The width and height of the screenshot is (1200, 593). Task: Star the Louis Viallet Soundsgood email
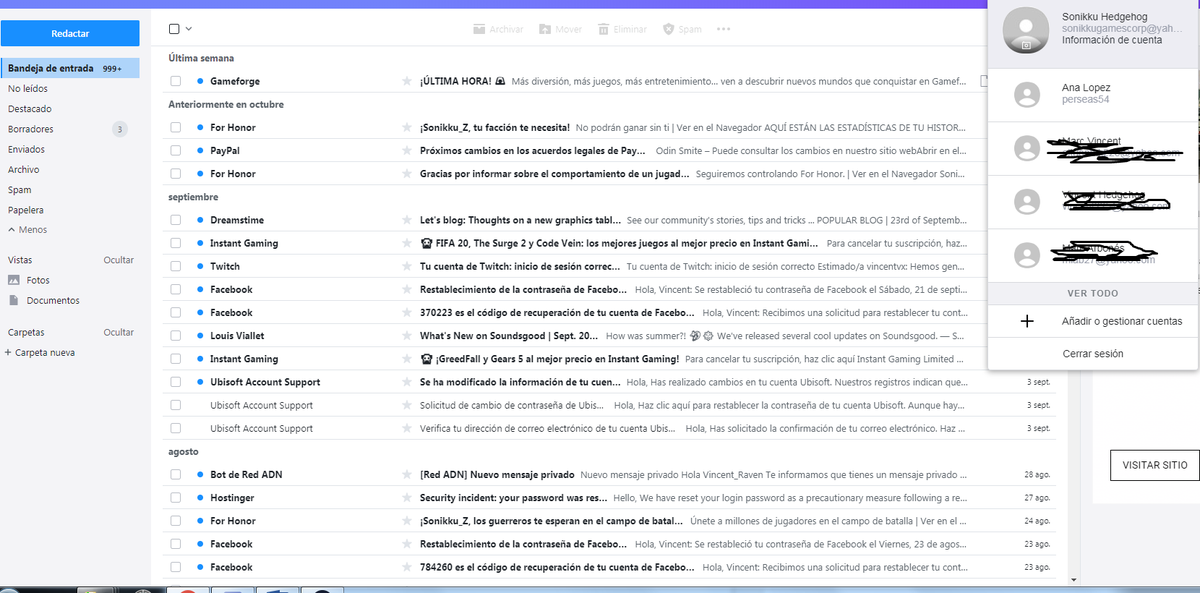point(406,336)
